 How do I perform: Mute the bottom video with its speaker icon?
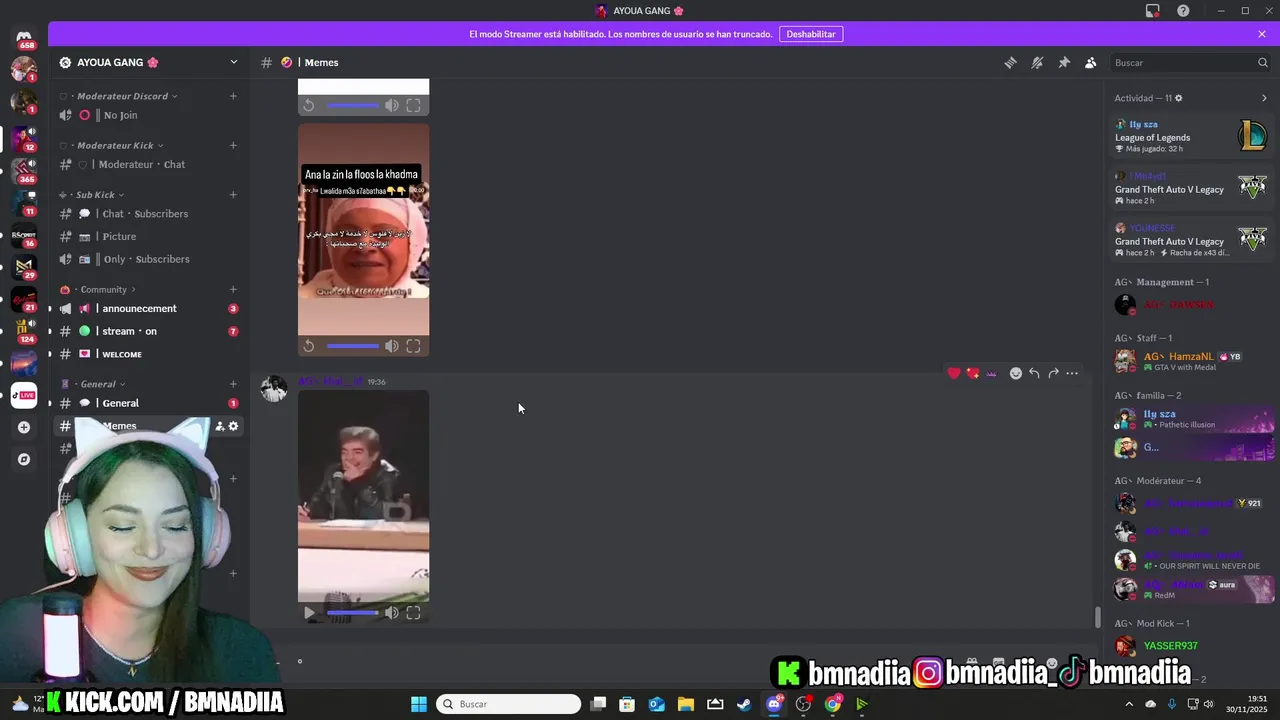[x=392, y=613]
